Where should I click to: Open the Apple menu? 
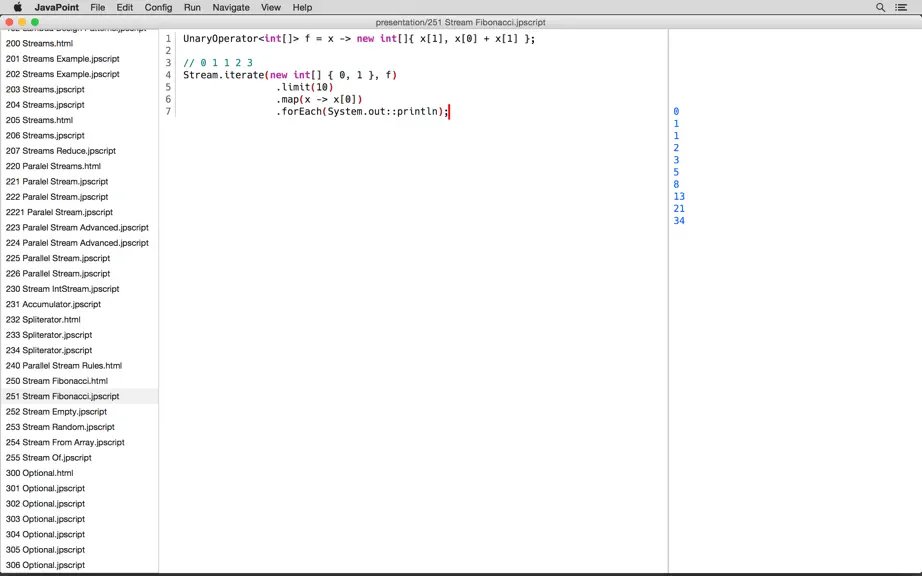click(x=18, y=7)
